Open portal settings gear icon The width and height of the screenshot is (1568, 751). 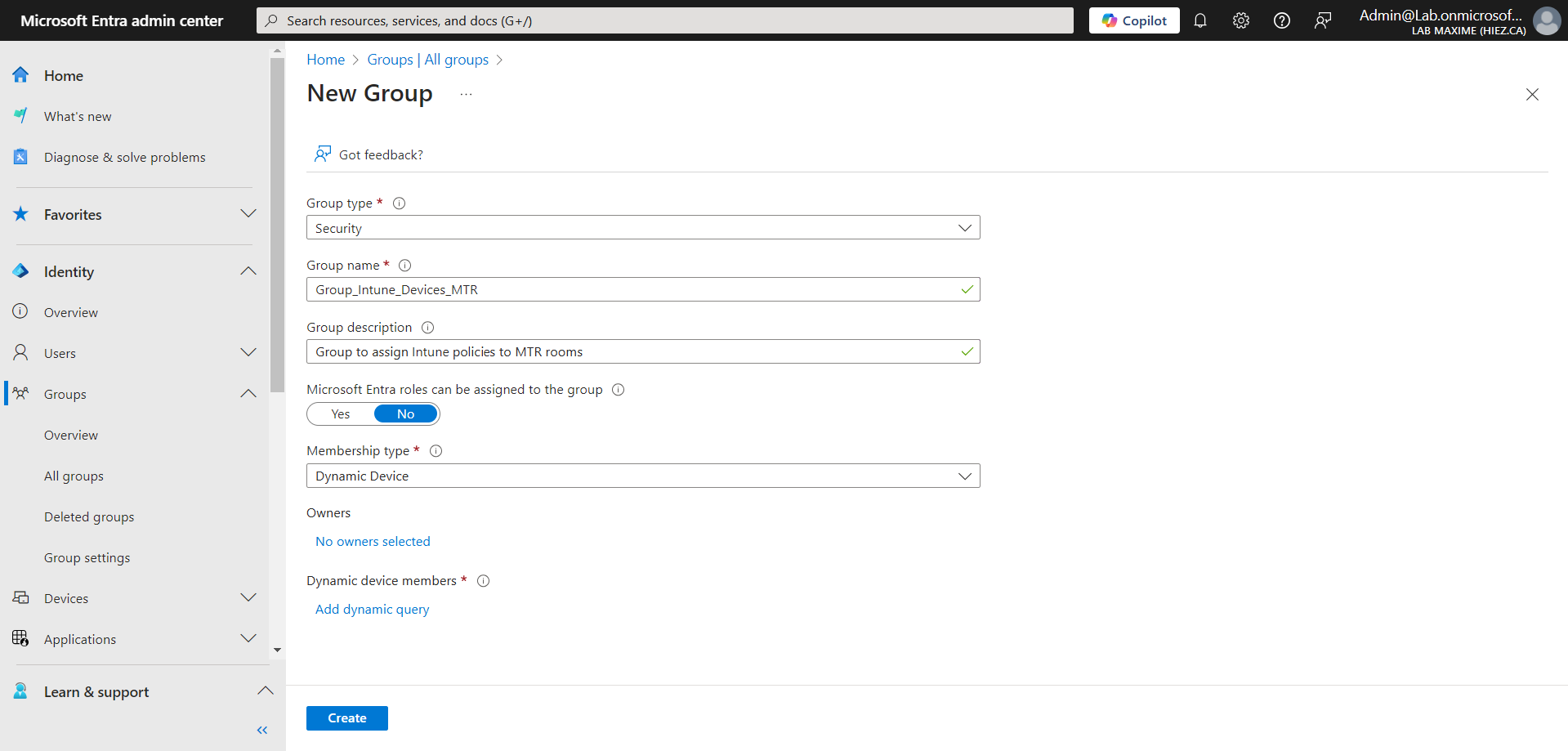pyautogui.click(x=1240, y=20)
